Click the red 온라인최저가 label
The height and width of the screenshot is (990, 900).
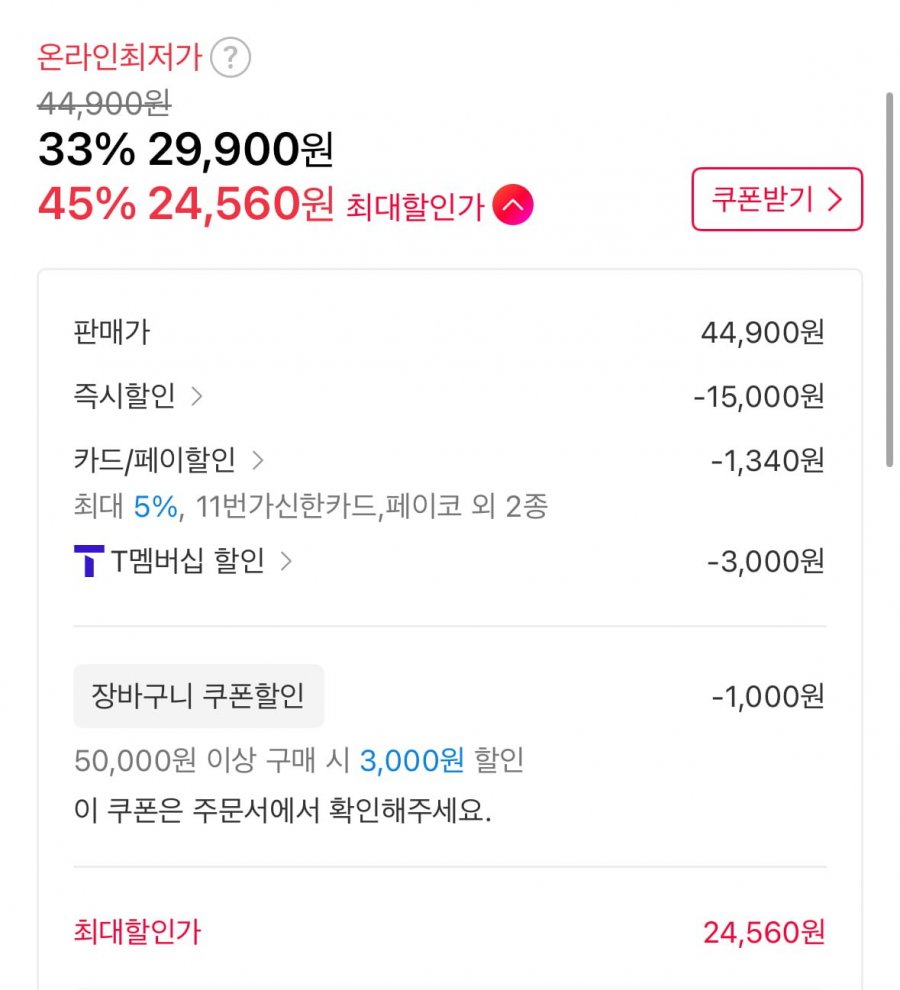pyautogui.click(x=120, y=58)
